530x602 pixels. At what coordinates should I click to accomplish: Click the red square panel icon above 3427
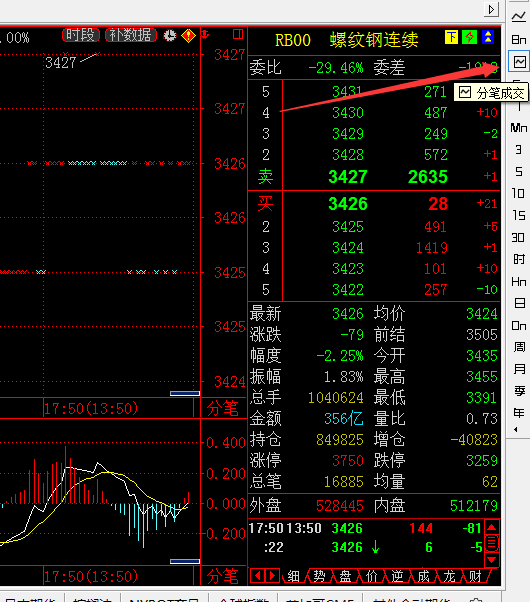238,34
